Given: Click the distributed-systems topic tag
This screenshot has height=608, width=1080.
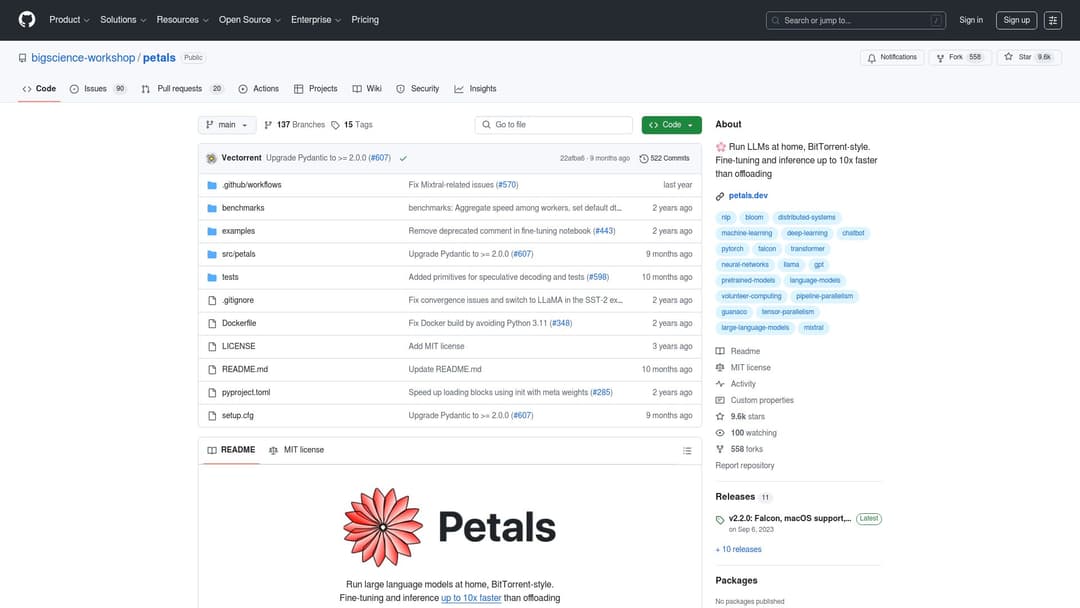Looking at the screenshot, I should point(807,218).
